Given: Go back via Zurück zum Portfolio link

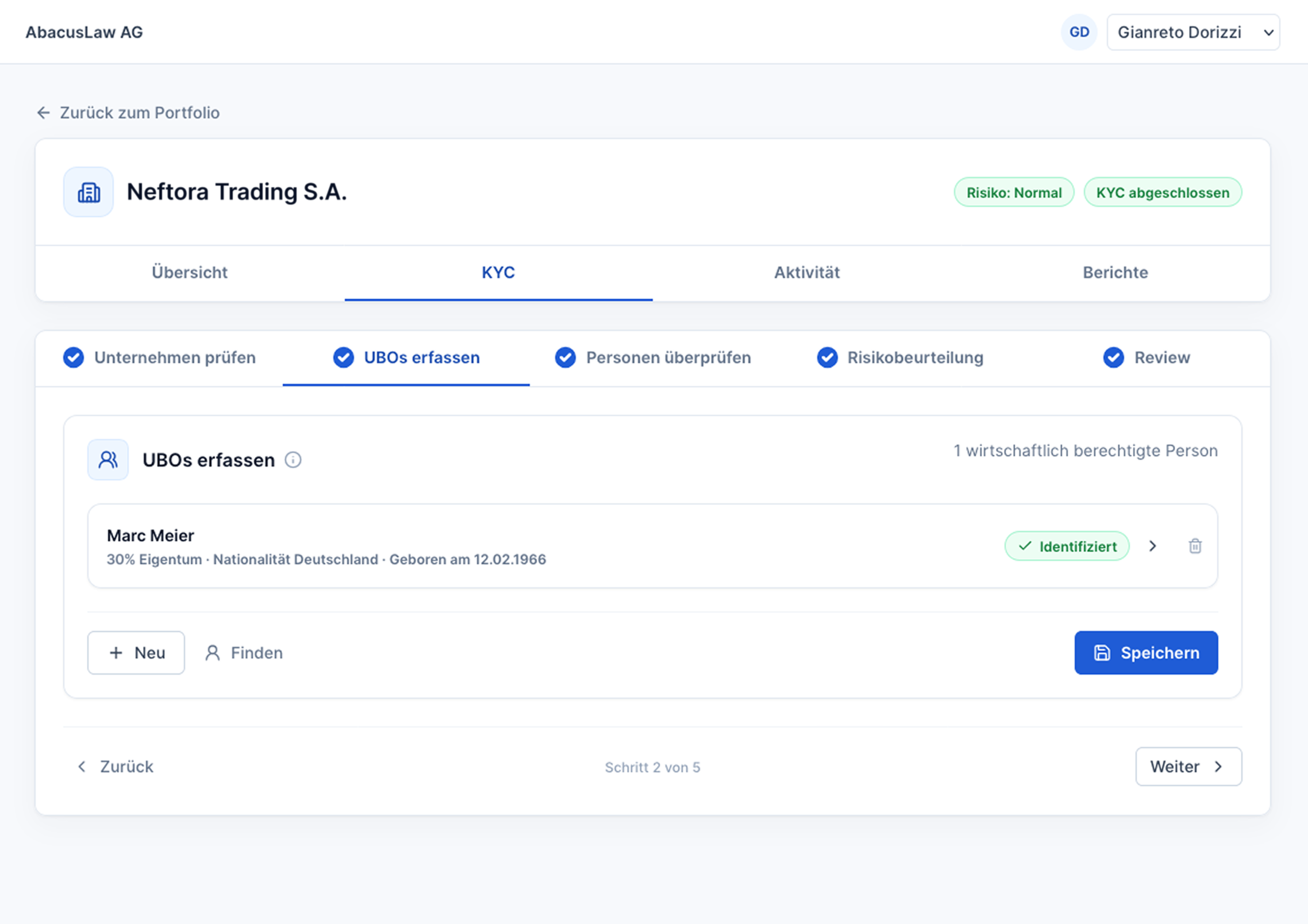Looking at the screenshot, I should pos(128,113).
